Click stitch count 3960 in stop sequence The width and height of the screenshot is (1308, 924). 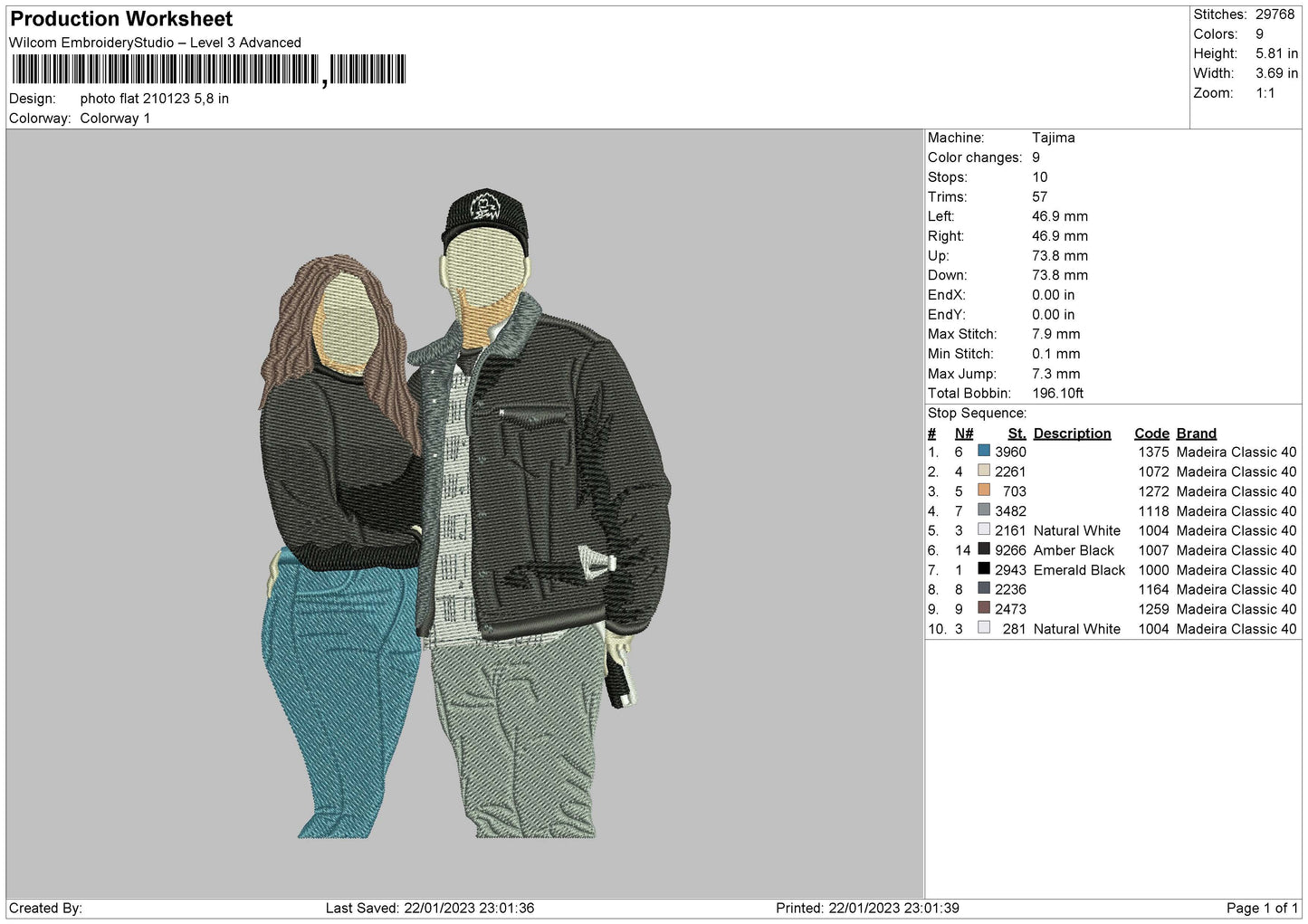(x=1010, y=452)
